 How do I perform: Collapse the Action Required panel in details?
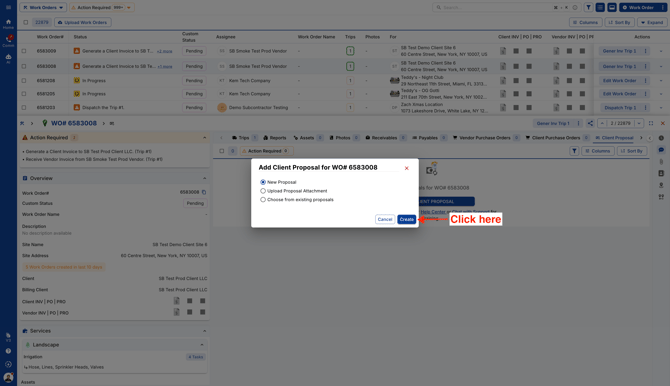tap(204, 138)
